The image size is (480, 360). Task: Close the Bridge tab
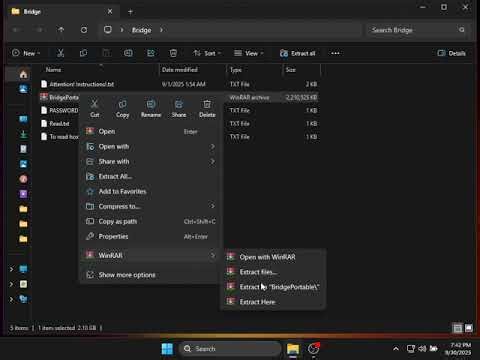110,12
